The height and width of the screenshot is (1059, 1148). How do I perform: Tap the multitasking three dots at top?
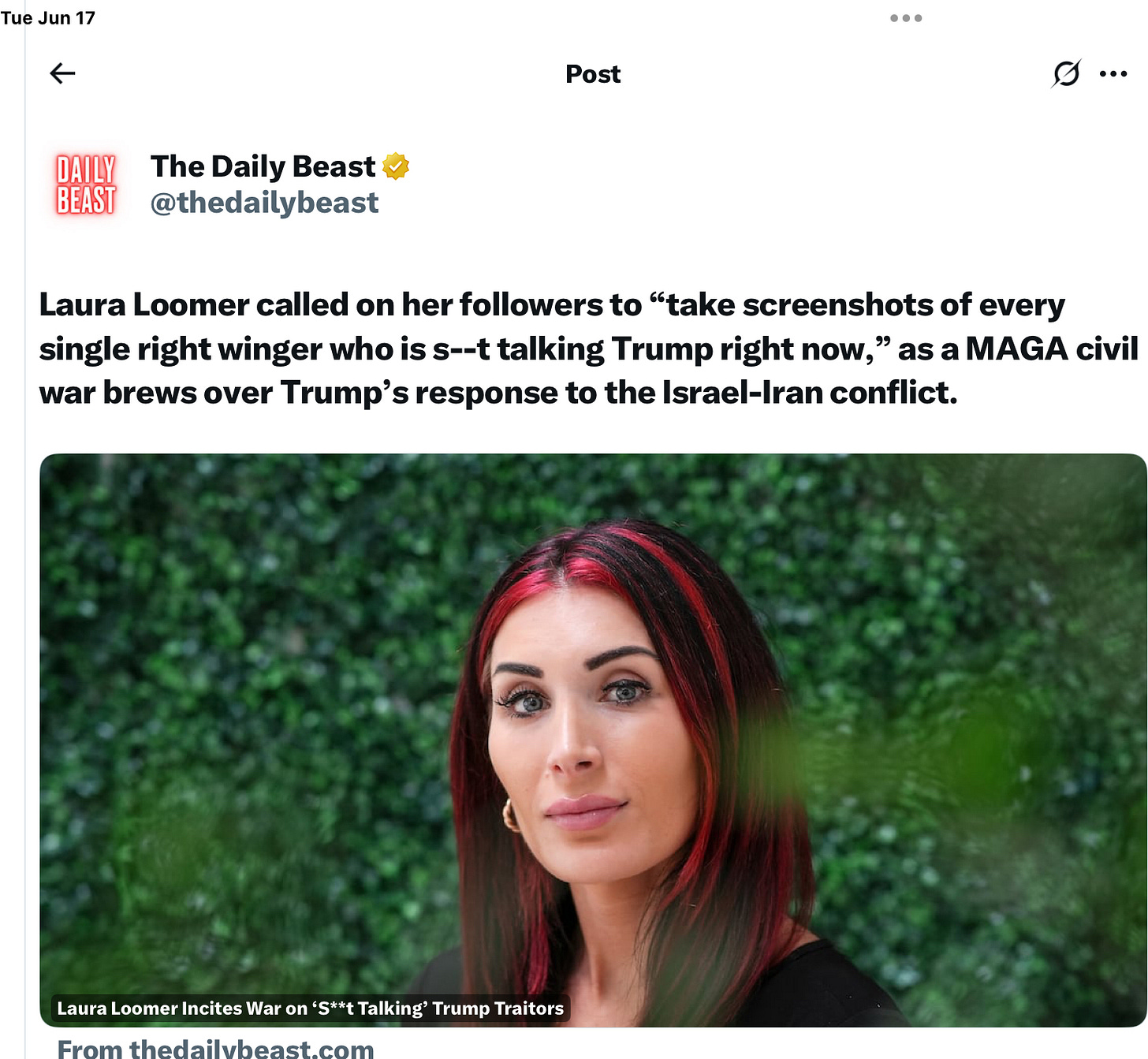click(x=906, y=18)
